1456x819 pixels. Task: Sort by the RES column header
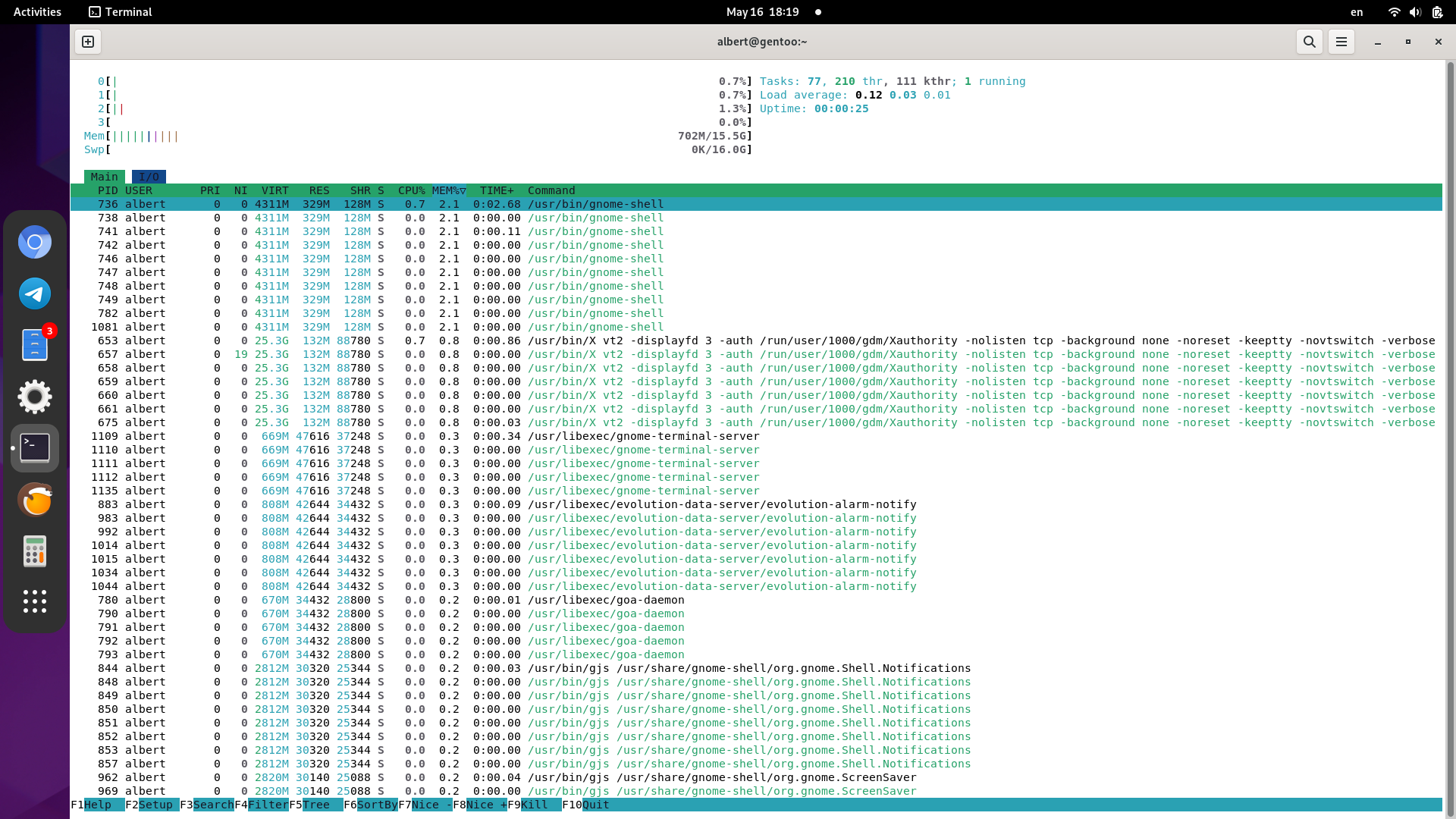tap(319, 190)
